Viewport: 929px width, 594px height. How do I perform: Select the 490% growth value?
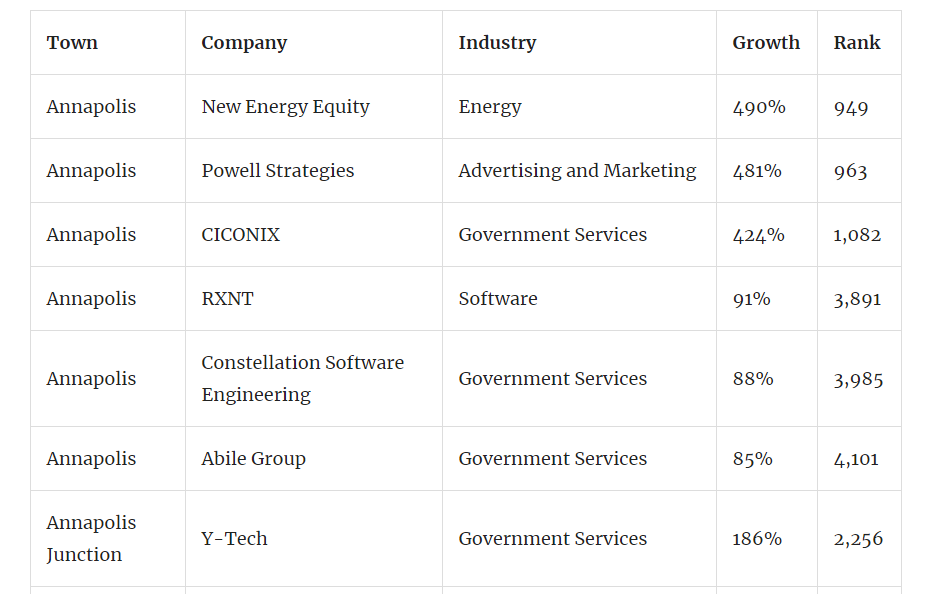click(x=759, y=107)
